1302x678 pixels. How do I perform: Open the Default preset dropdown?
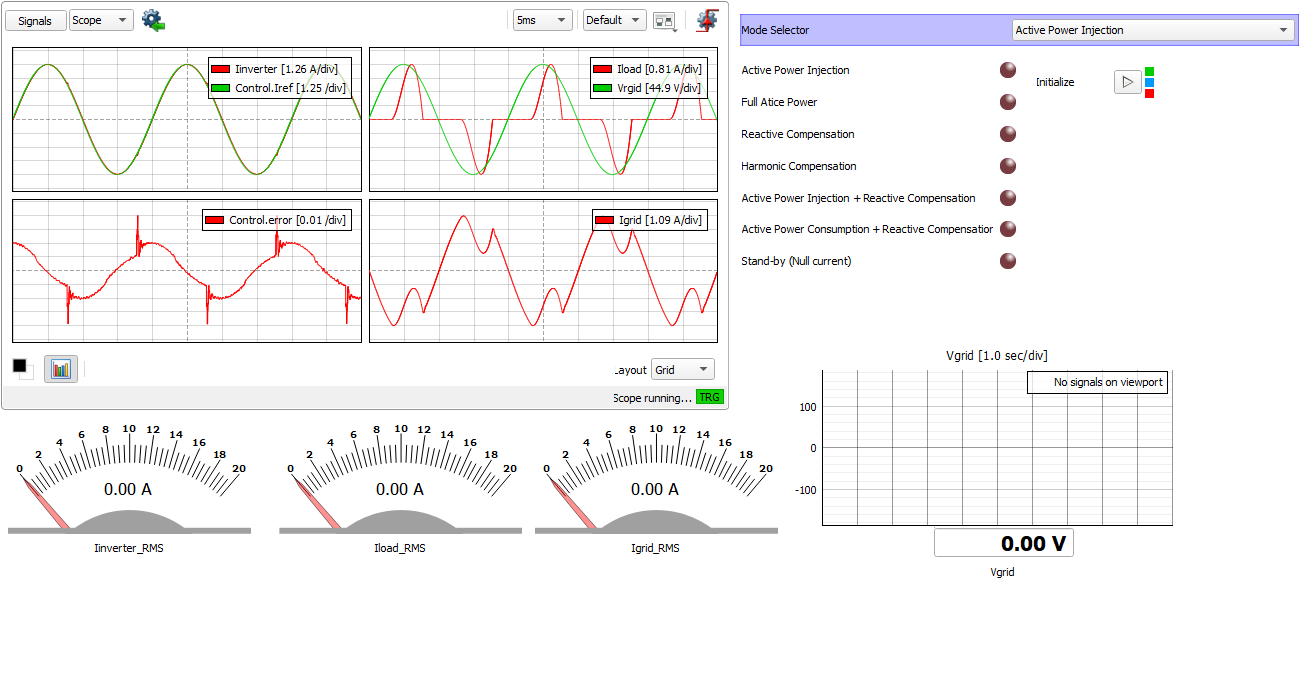point(614,20)
